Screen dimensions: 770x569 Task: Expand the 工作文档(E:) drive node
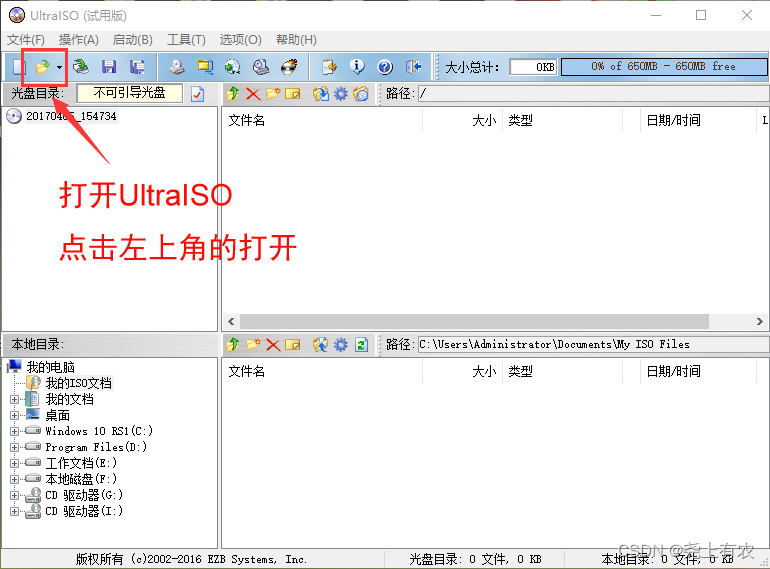(x=14, y=463)
